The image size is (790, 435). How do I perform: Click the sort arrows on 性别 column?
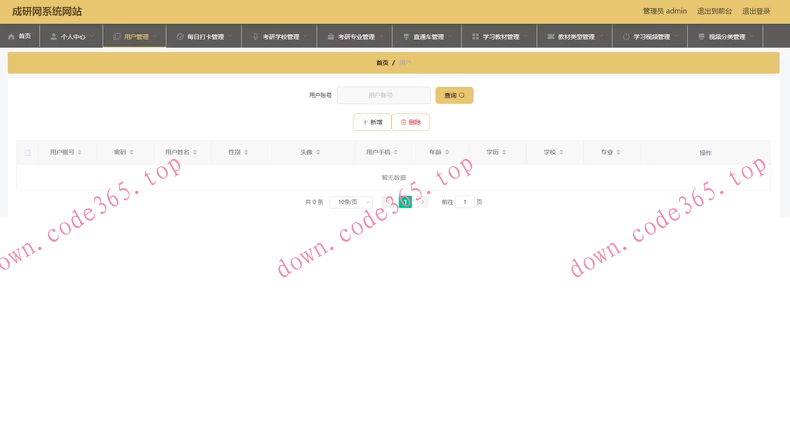[x=246, y=152]
